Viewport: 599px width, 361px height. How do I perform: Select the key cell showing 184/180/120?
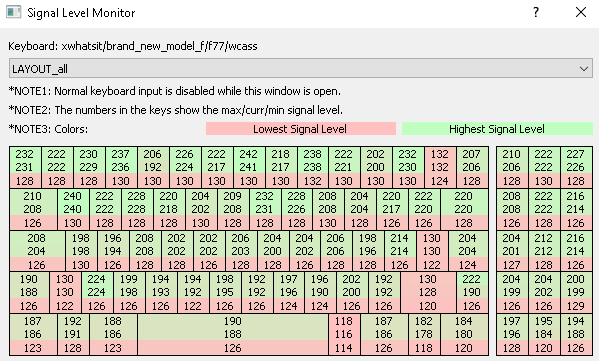[x=464, y=335]
